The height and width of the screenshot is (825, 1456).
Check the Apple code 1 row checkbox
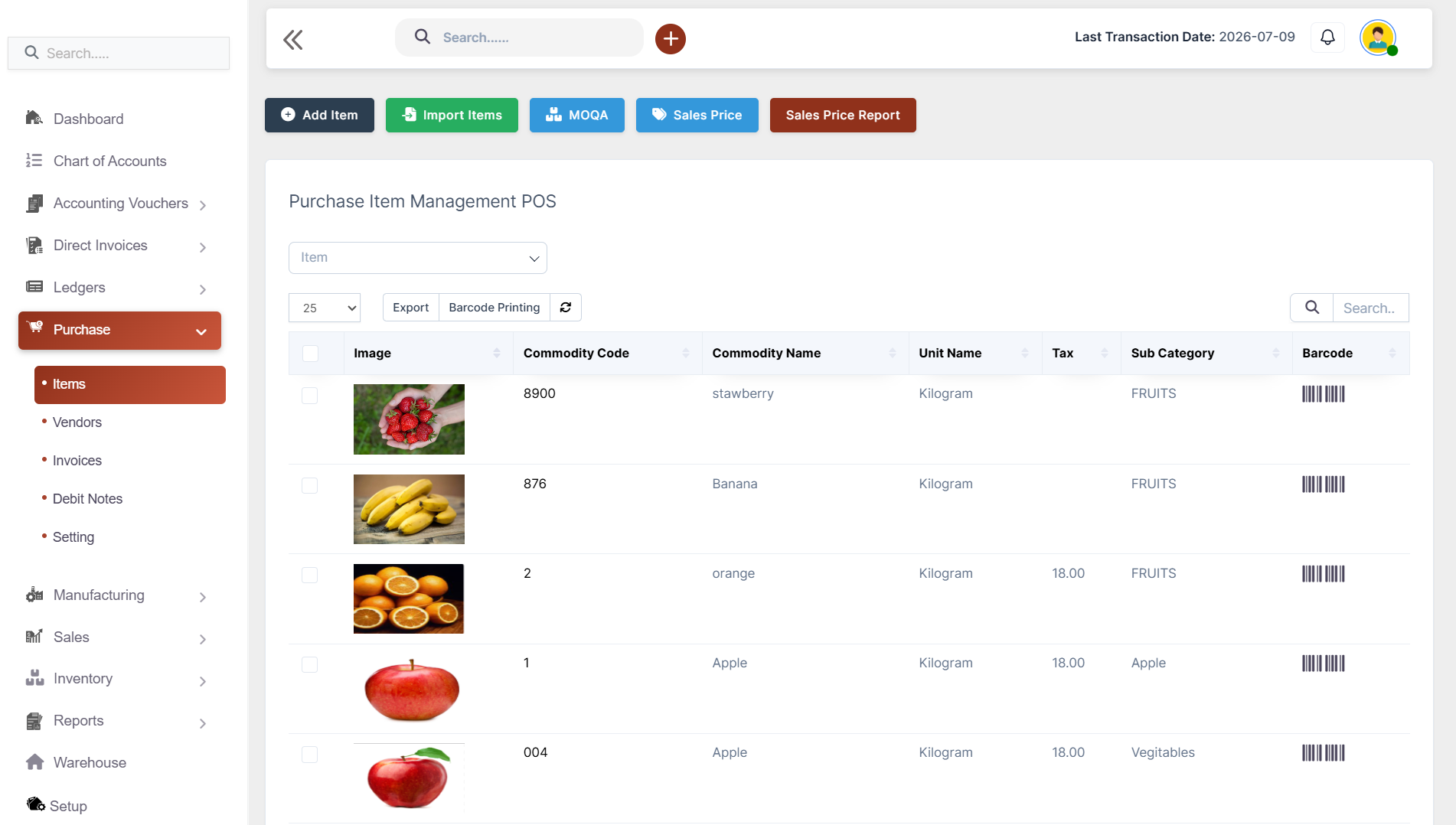click(x=309, y=664)
